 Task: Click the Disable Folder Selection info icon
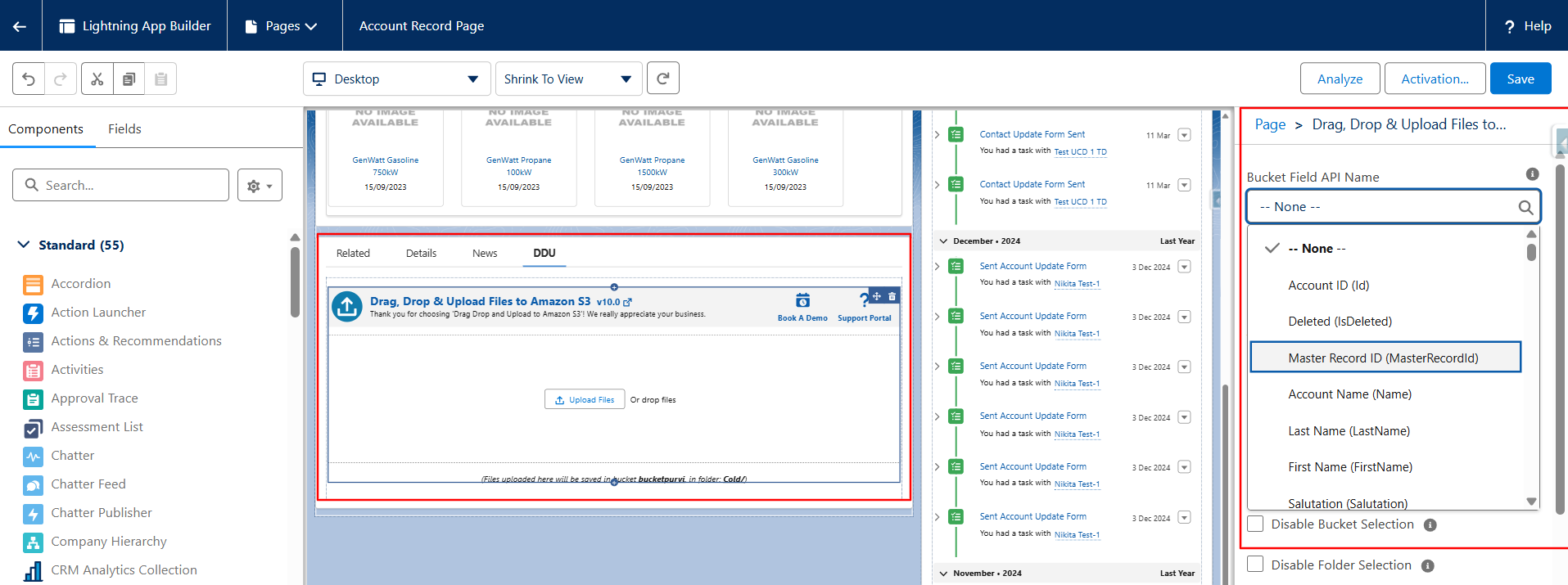coord(1427,566)
